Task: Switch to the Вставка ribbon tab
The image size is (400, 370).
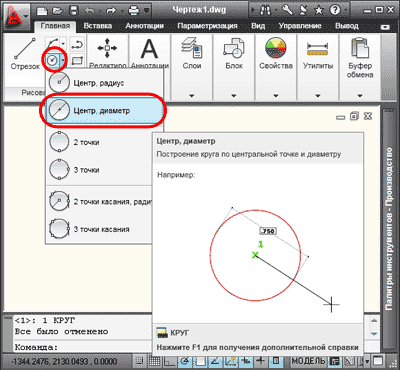Action: click(x=97, y=26)
